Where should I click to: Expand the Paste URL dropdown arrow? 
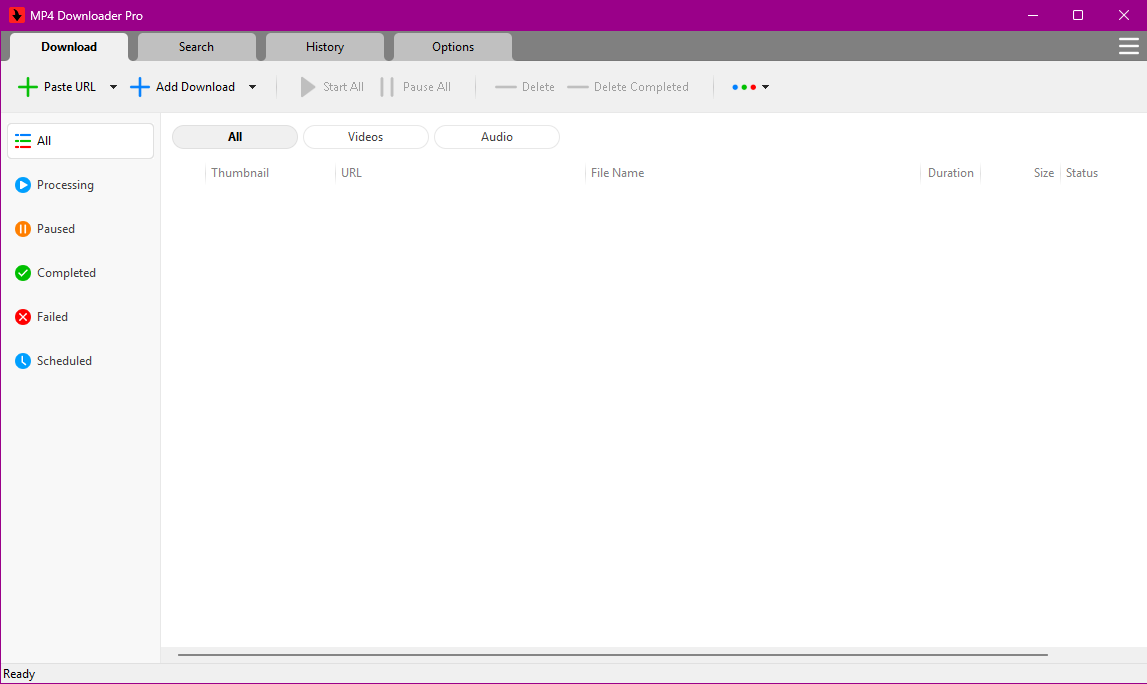coord(113,87)
